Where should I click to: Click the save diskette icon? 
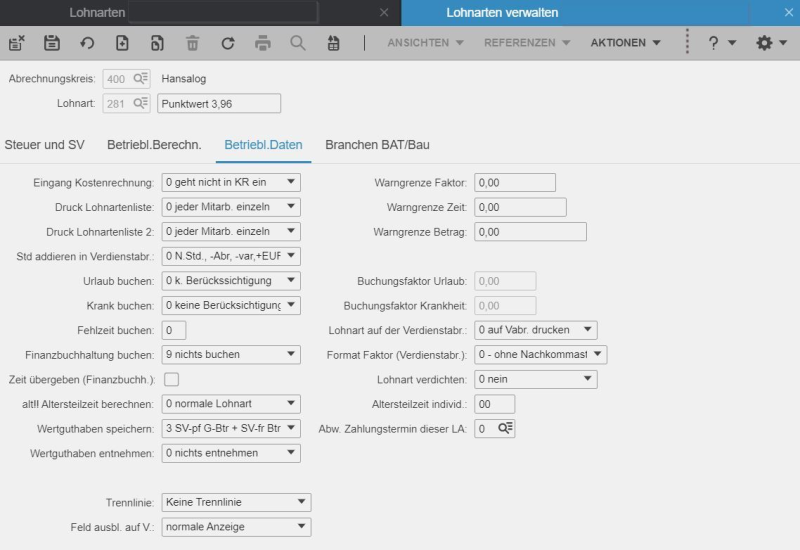pos(52,43)
